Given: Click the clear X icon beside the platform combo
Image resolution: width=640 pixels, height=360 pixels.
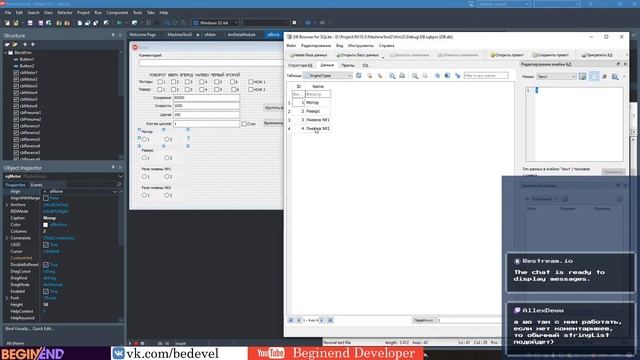Looking at the screenshot, I should pyautogui.click(x=294, y=23).
